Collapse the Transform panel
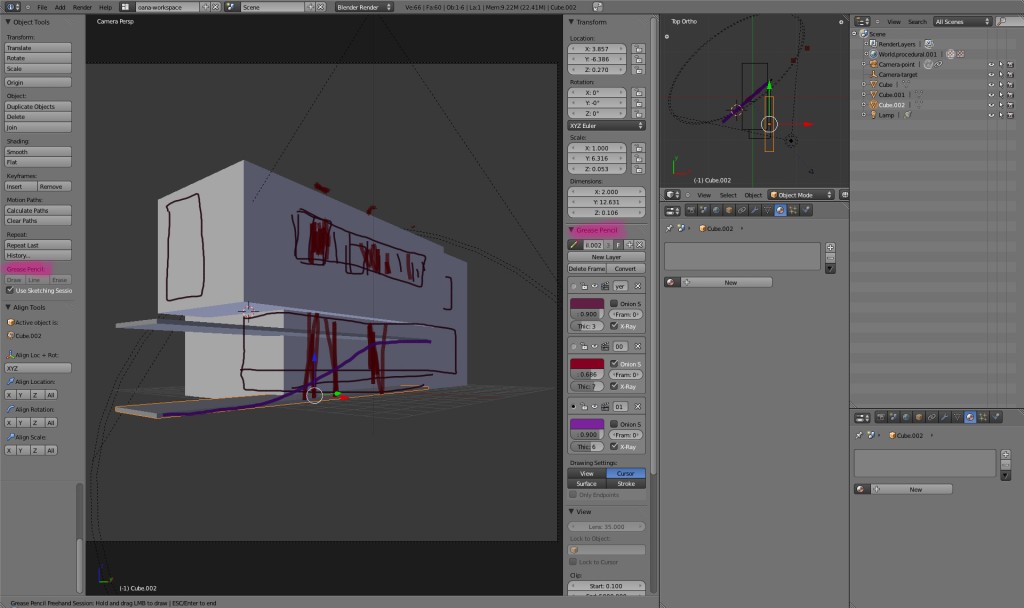The width and height of the screenshot is (1024, 608). point(571,22)
